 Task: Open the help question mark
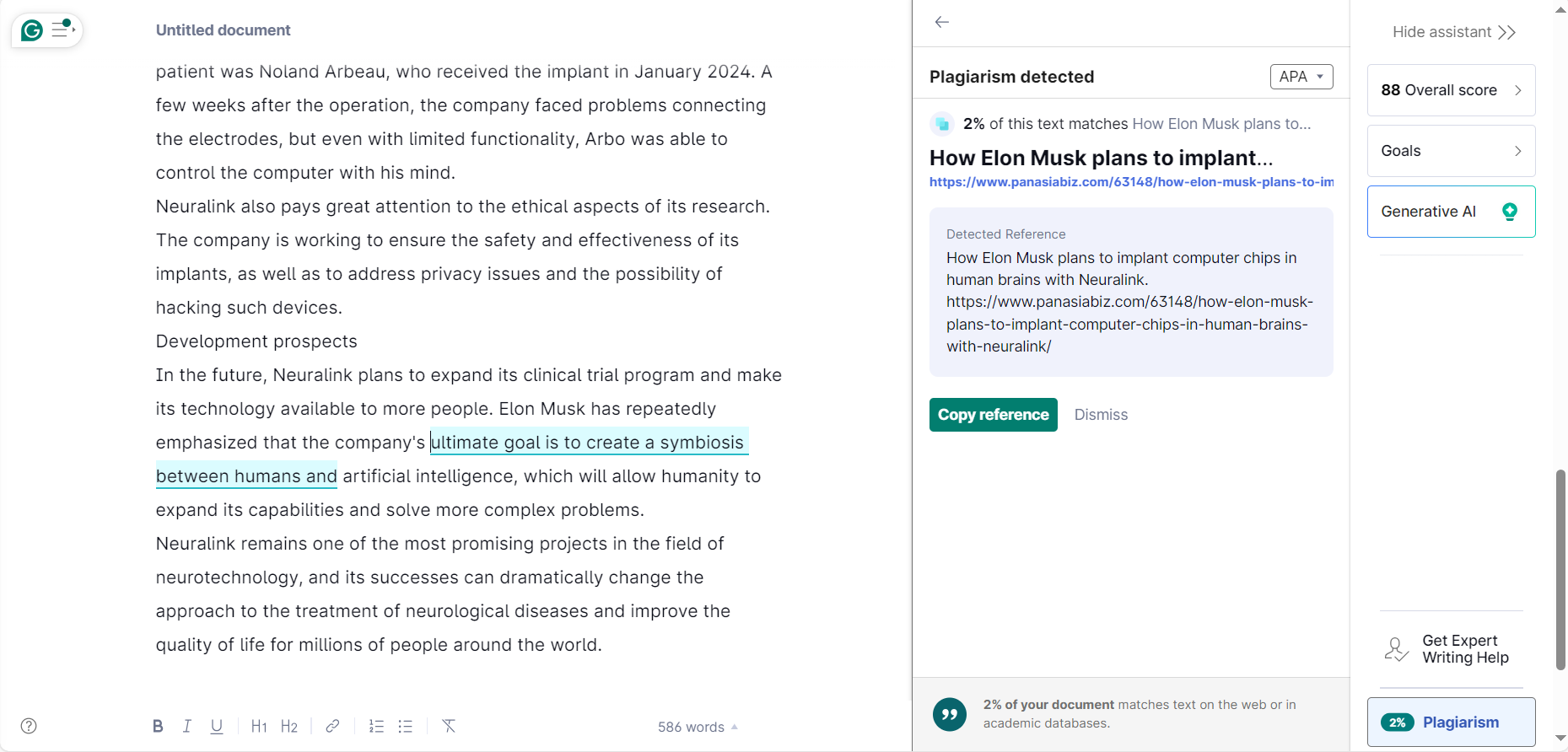coord(29,726)
